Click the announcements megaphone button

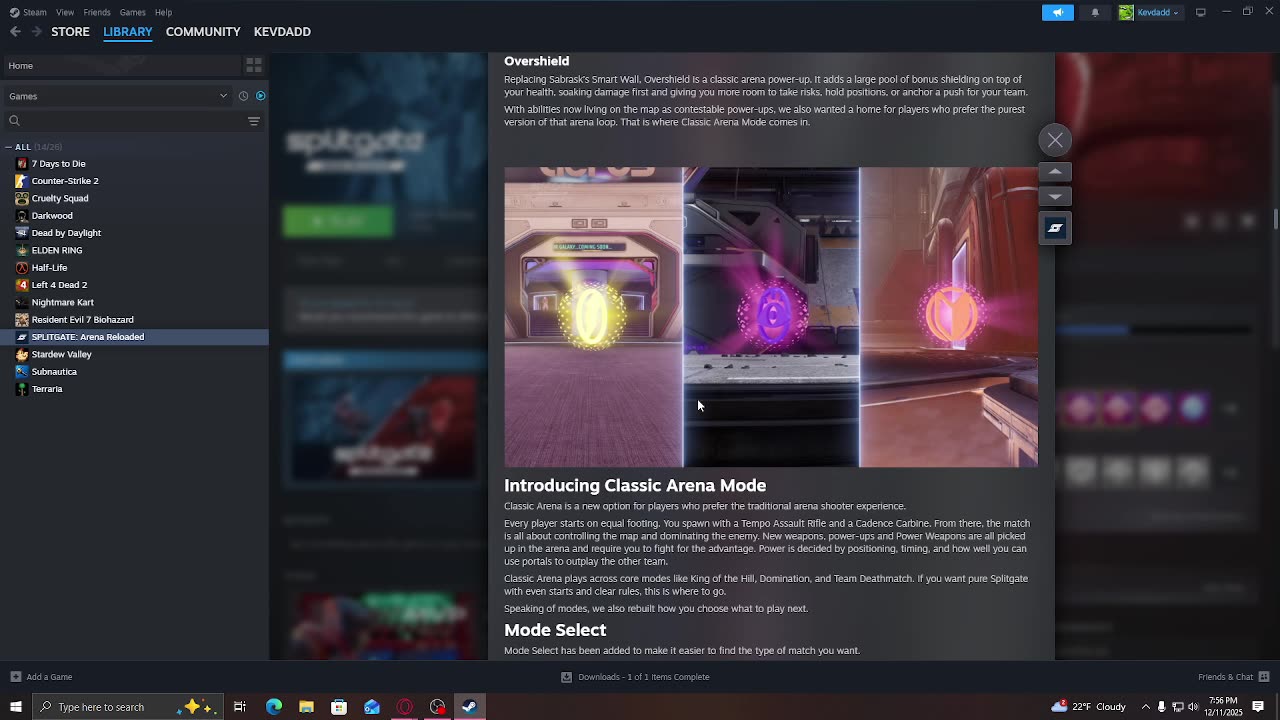pyautogui.click(x=1057, y=12)
